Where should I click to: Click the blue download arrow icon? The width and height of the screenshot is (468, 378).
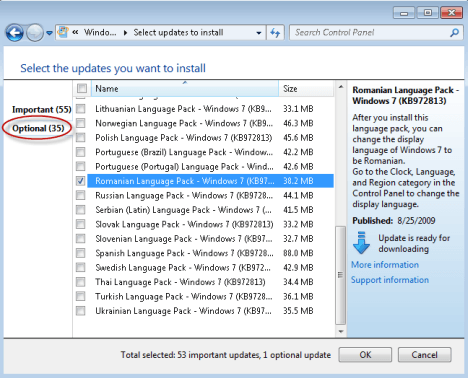pyautogui.click(x=361, y=243)
